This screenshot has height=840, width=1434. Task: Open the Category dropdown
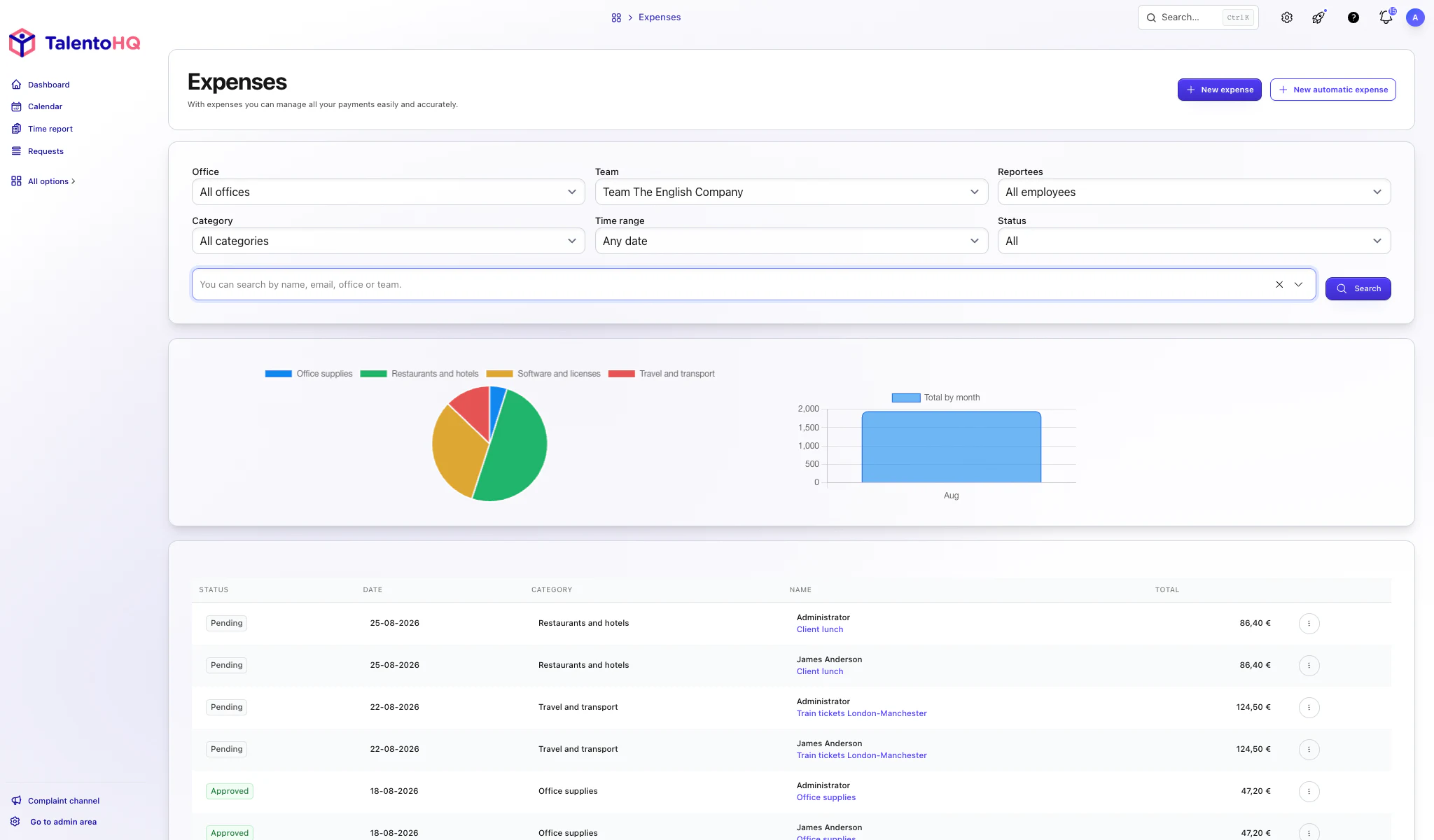click(389, 241)
